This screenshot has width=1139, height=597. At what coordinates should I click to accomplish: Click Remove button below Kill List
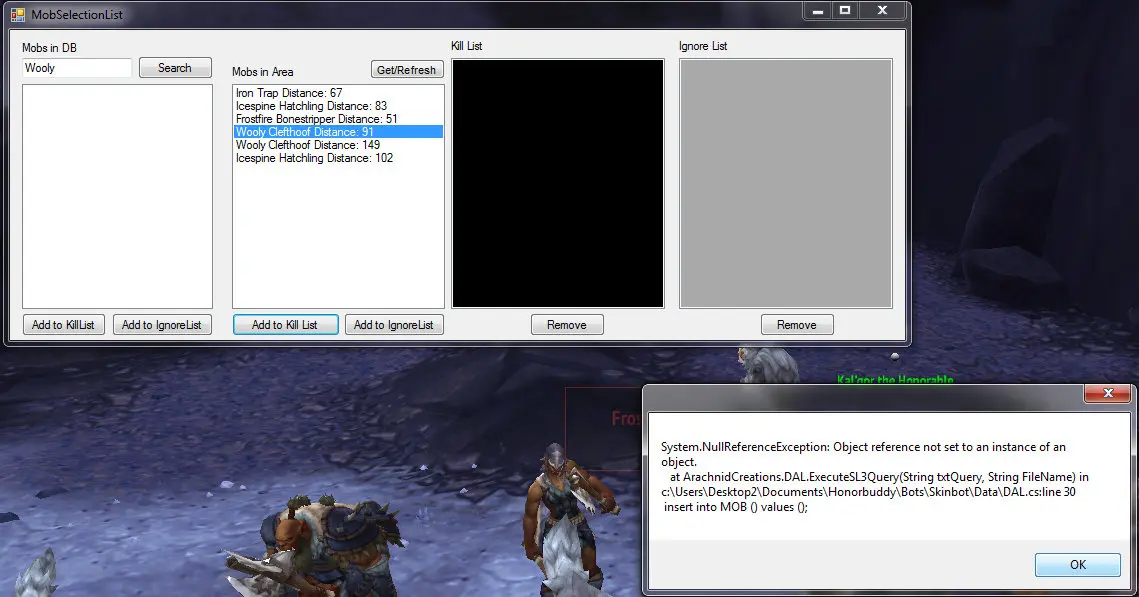tap(567, 325)
